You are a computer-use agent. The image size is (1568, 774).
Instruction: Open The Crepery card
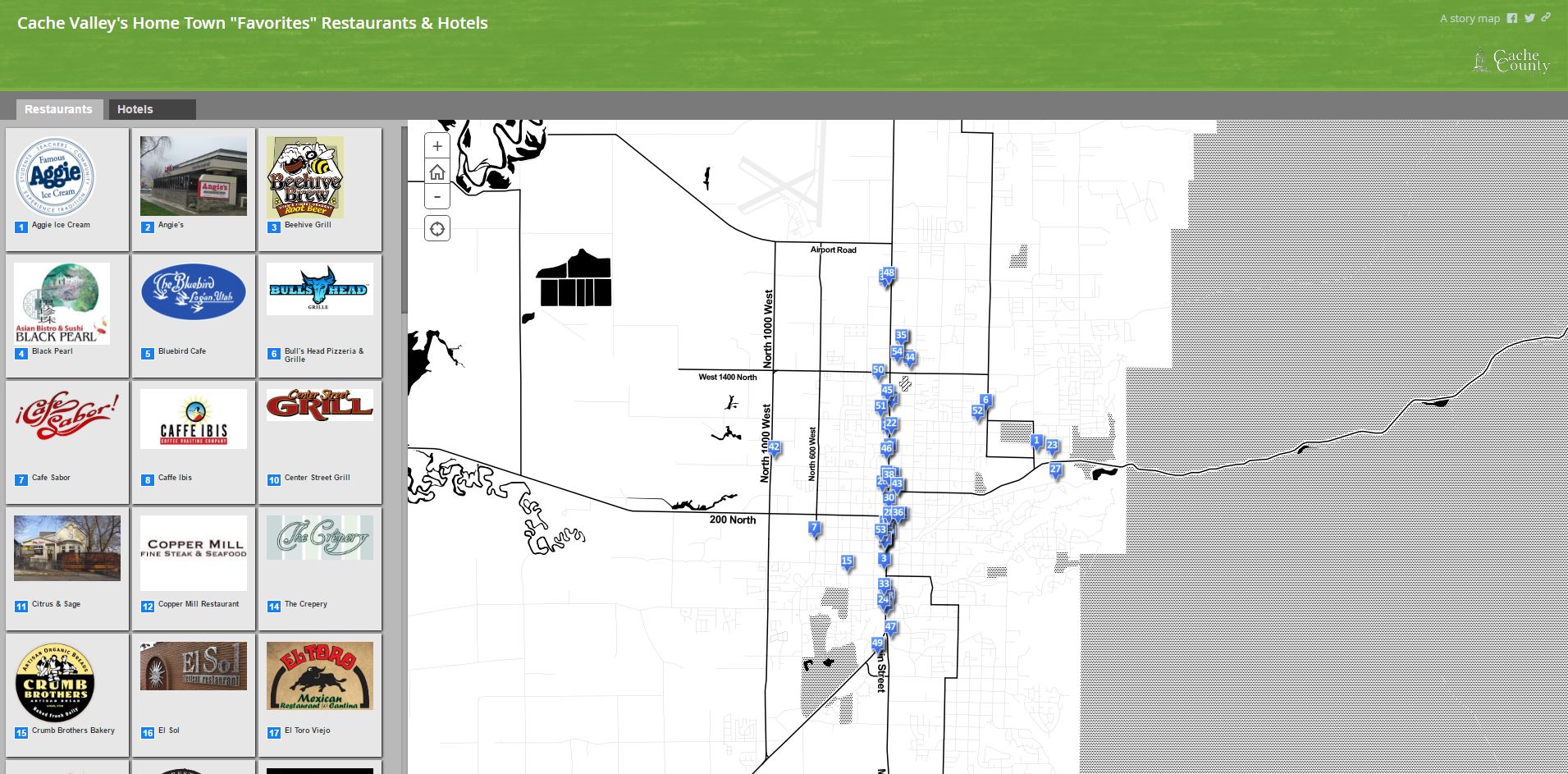(x=320, y=569)
